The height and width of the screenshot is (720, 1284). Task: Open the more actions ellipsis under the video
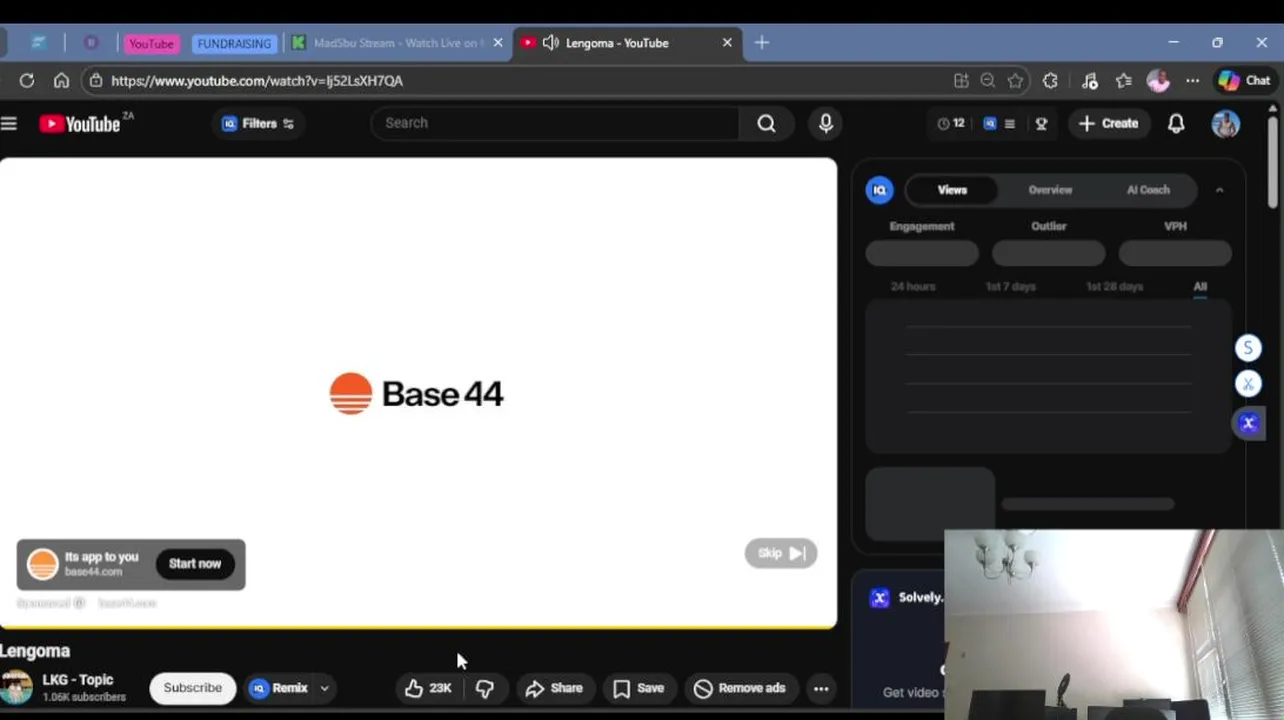(821, 688)
